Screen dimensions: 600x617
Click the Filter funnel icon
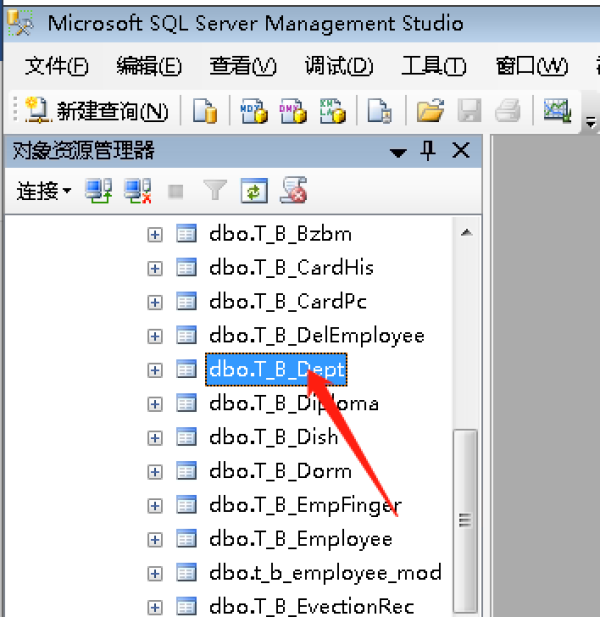215,190
